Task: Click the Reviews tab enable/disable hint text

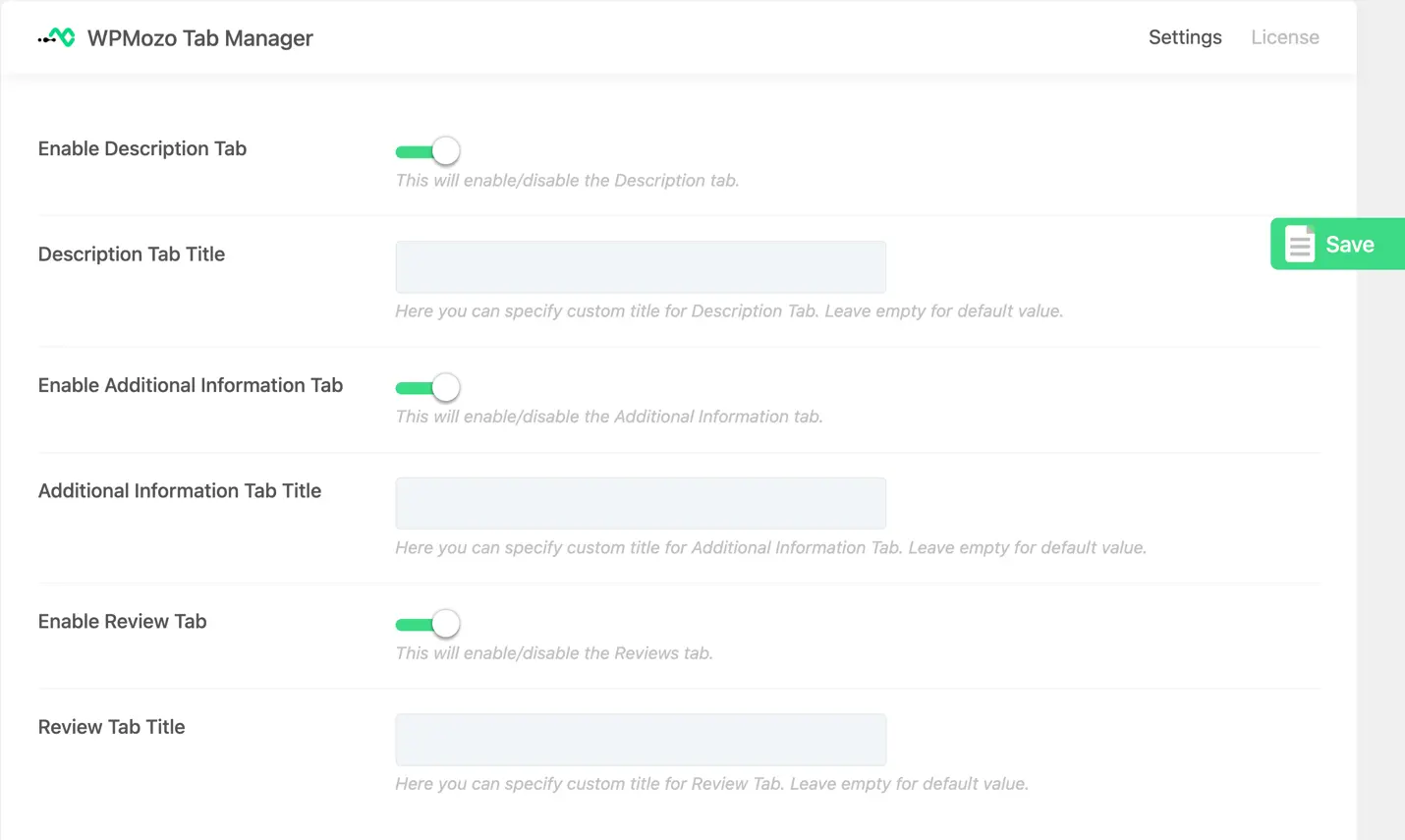Action: point(554,653)
